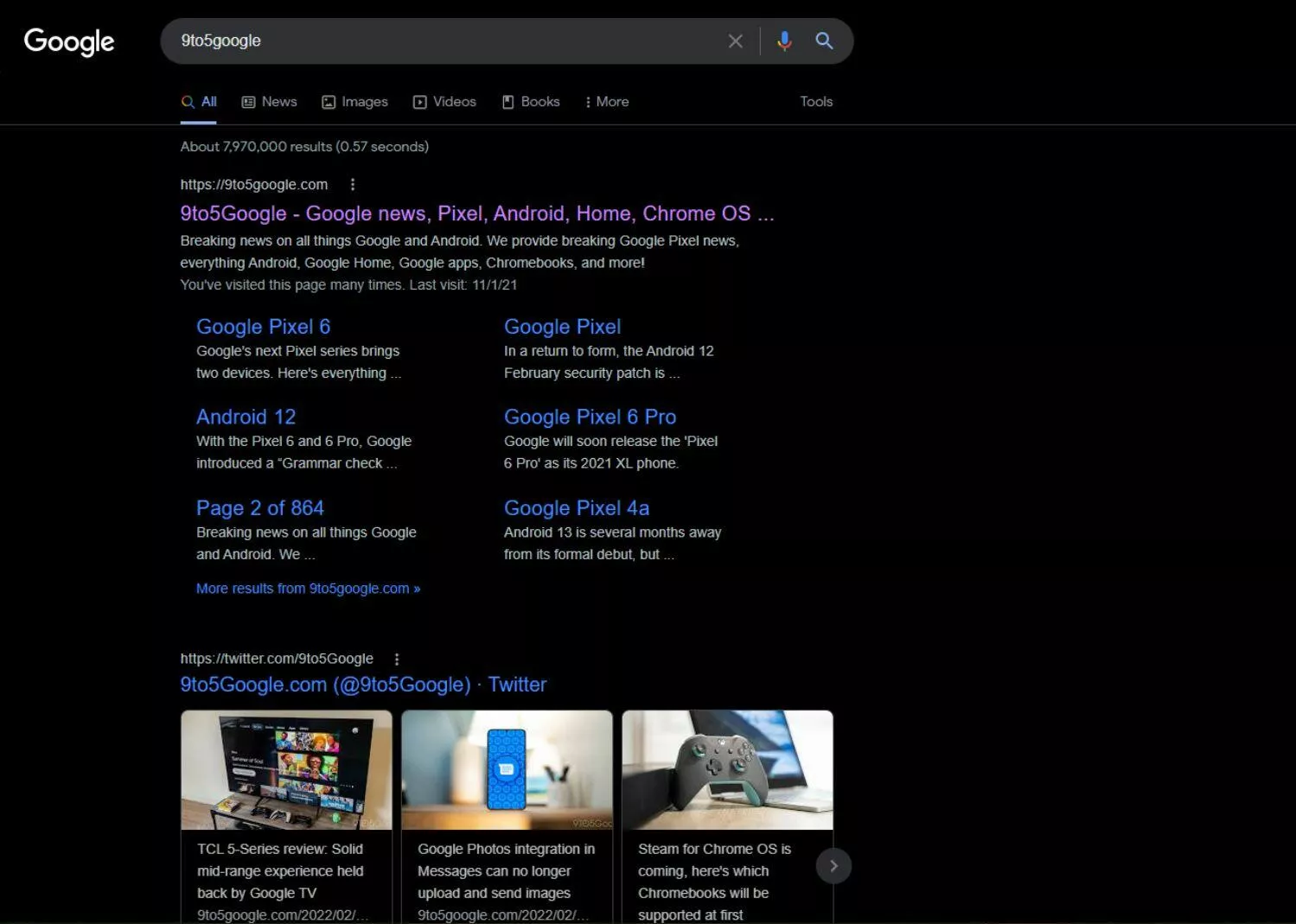Open the Google Pixel 4a sitelink
Screen dimensions: 1296x924
(x=577, y=508)
